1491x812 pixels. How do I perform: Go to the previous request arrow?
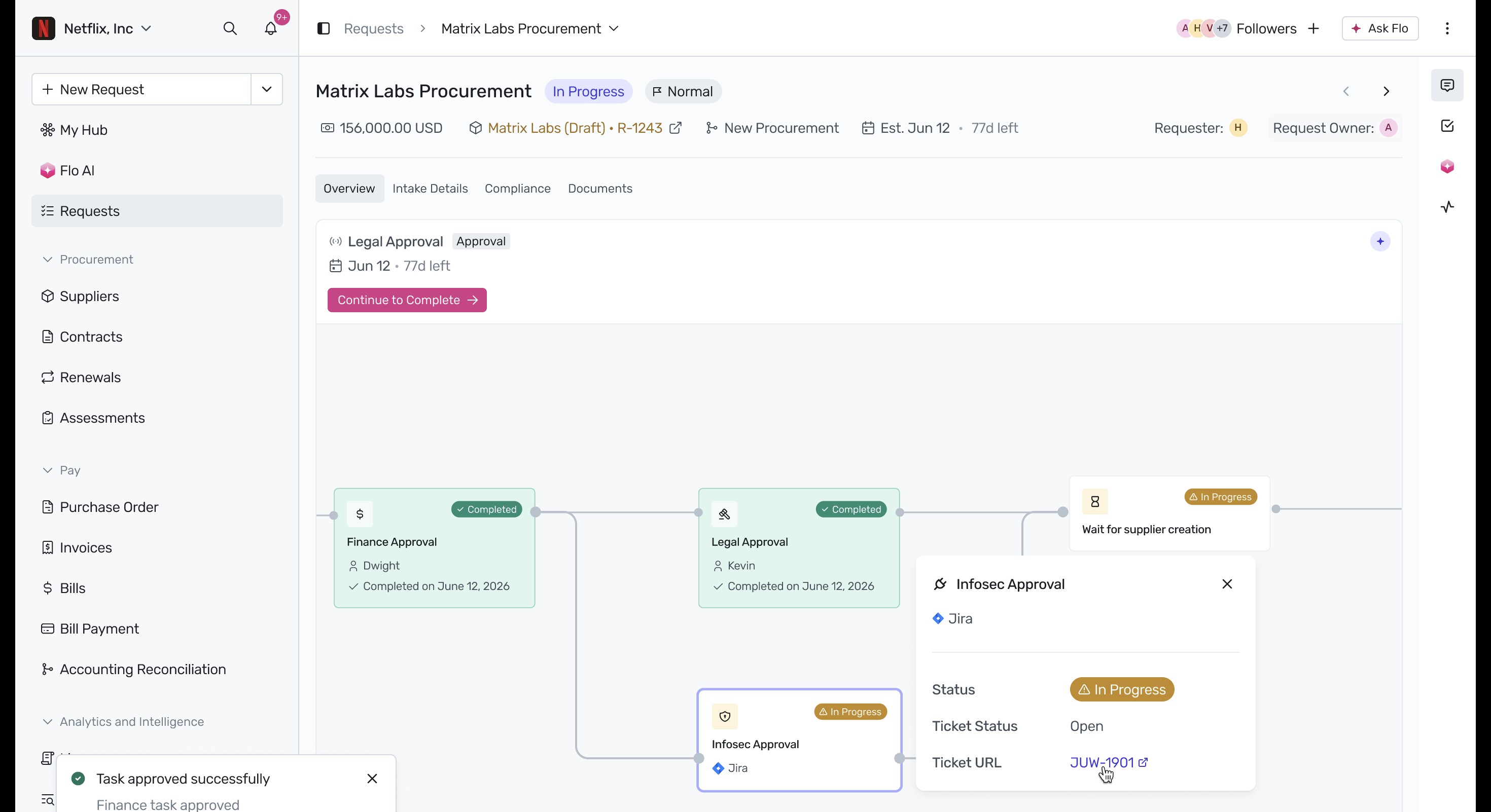[1346, 91]
